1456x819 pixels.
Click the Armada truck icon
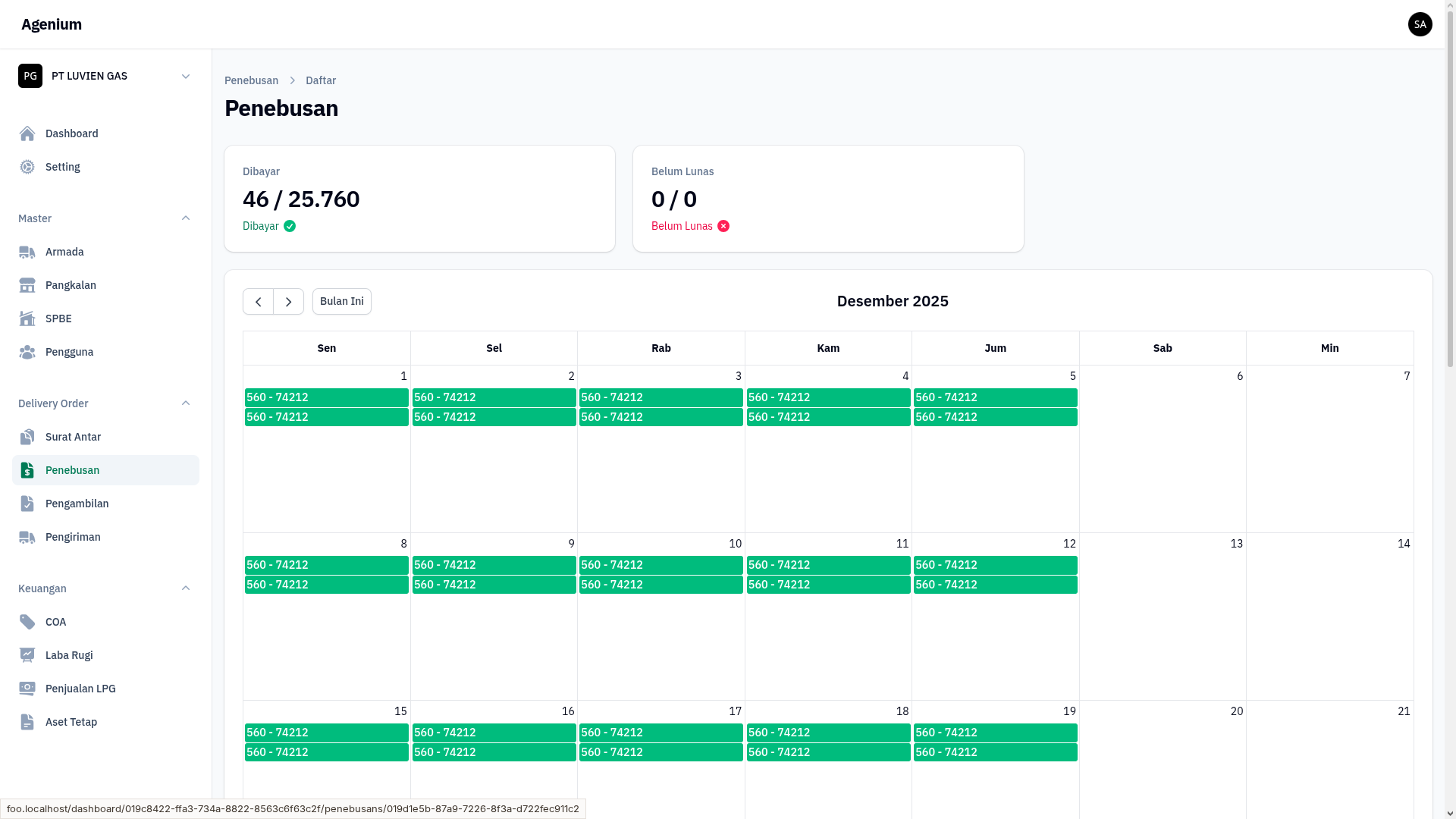coord(27,252)
